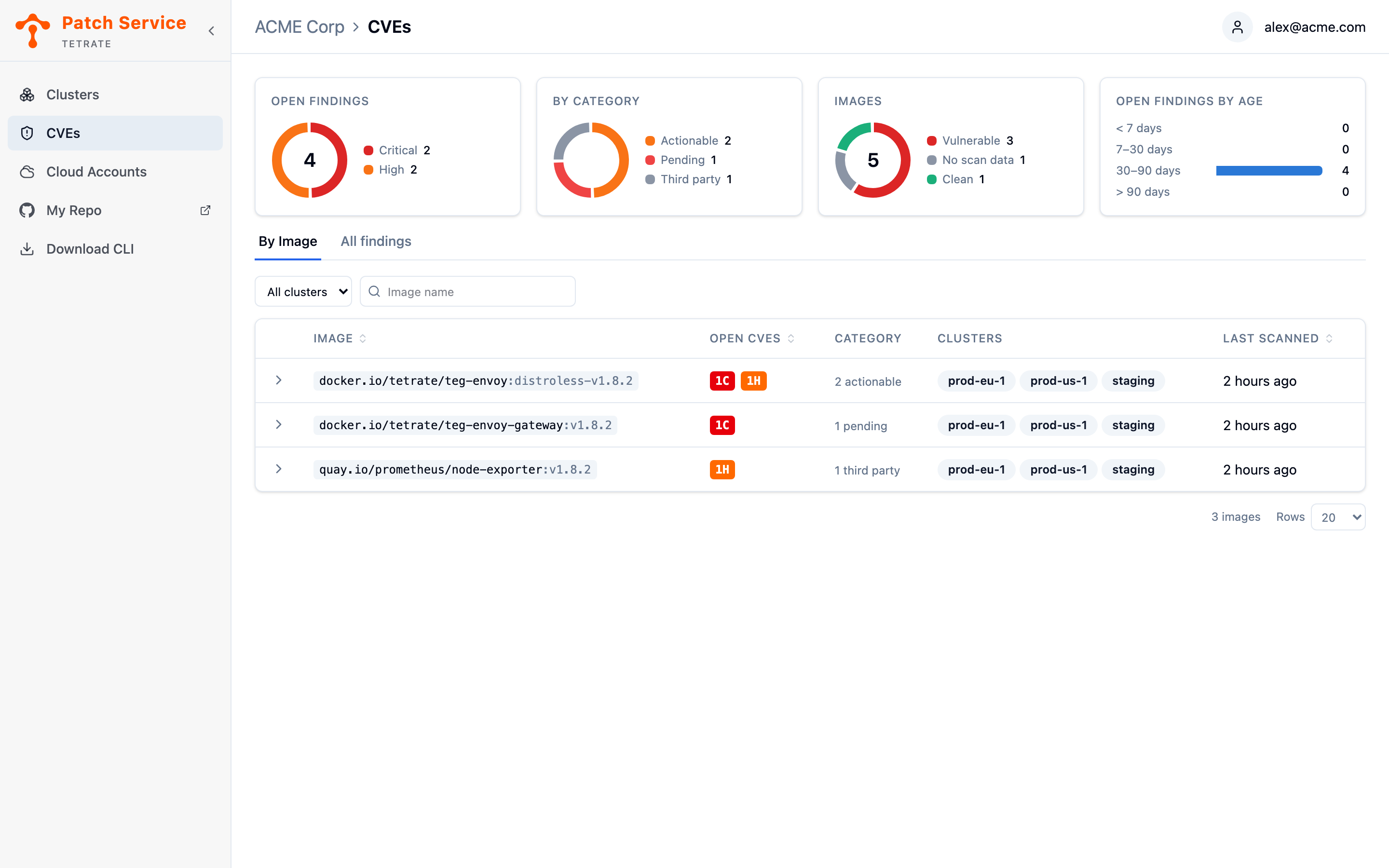This screenshot has width=1389, height=868.
Task: Click the My Repo GitHub icon
Action: [x=27, y=210]
